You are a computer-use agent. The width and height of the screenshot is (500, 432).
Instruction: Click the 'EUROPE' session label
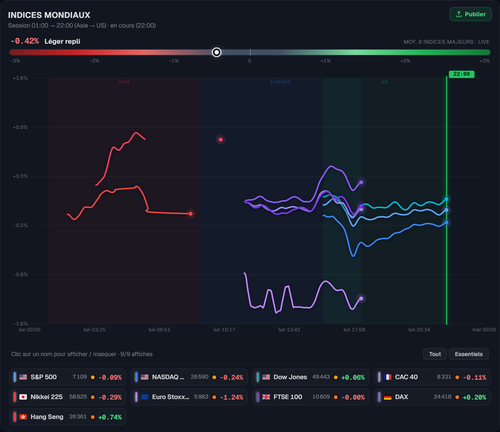point(280,82)
